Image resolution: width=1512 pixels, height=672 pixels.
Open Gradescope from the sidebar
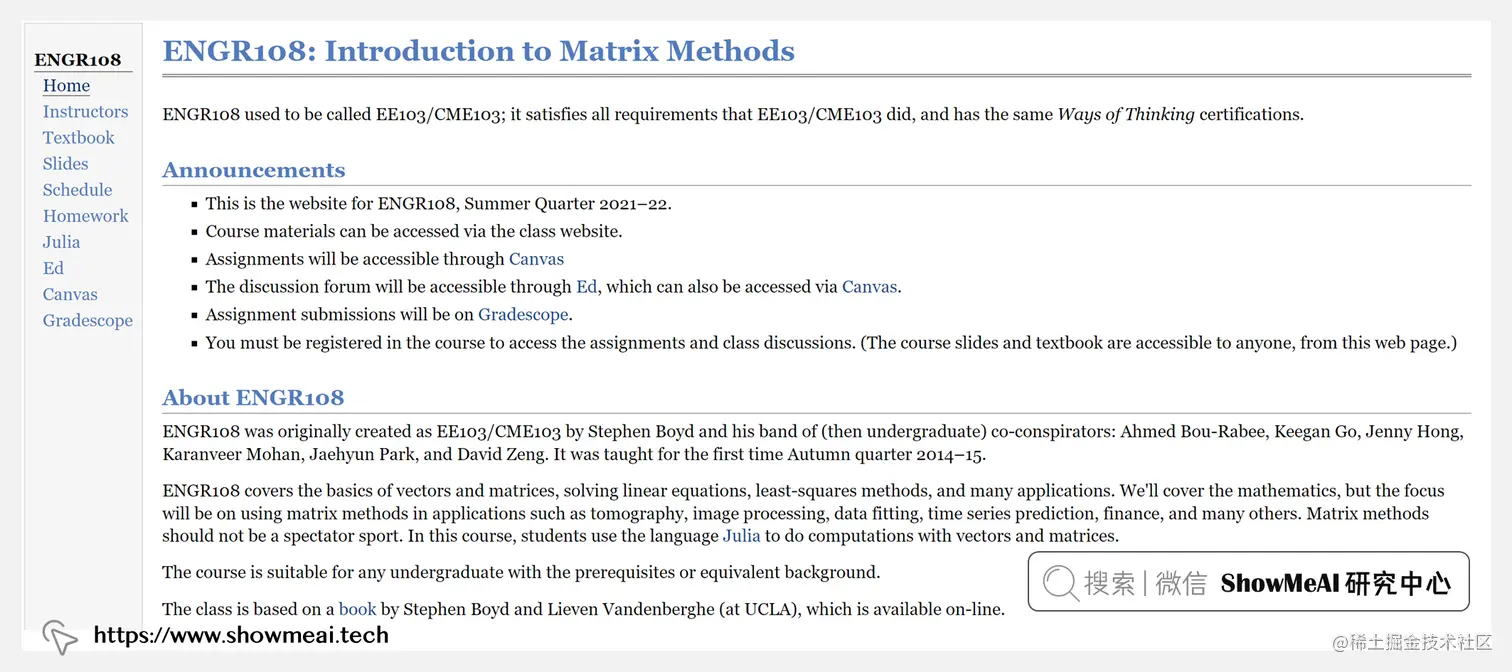click(87, 320)
